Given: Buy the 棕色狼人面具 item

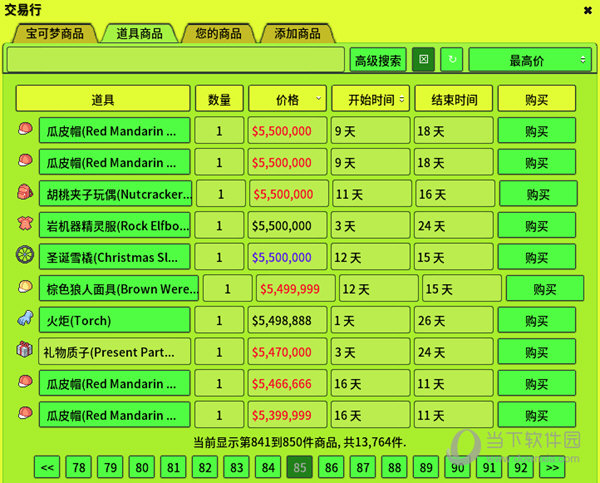Looking at the screenshot, I should pos(545,289).
